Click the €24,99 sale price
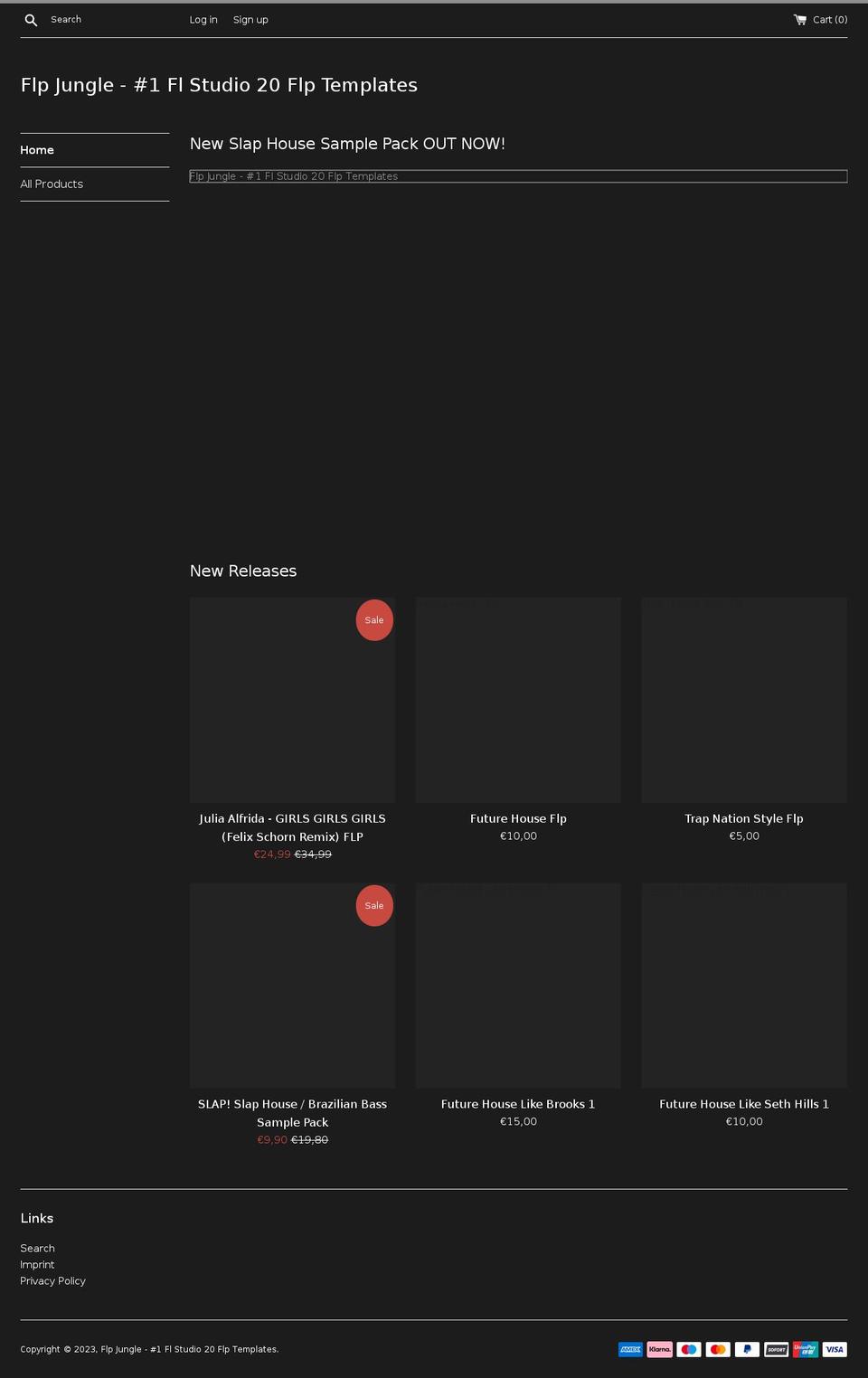Viewport: 868px width, 1378px height. click(272, 854)
